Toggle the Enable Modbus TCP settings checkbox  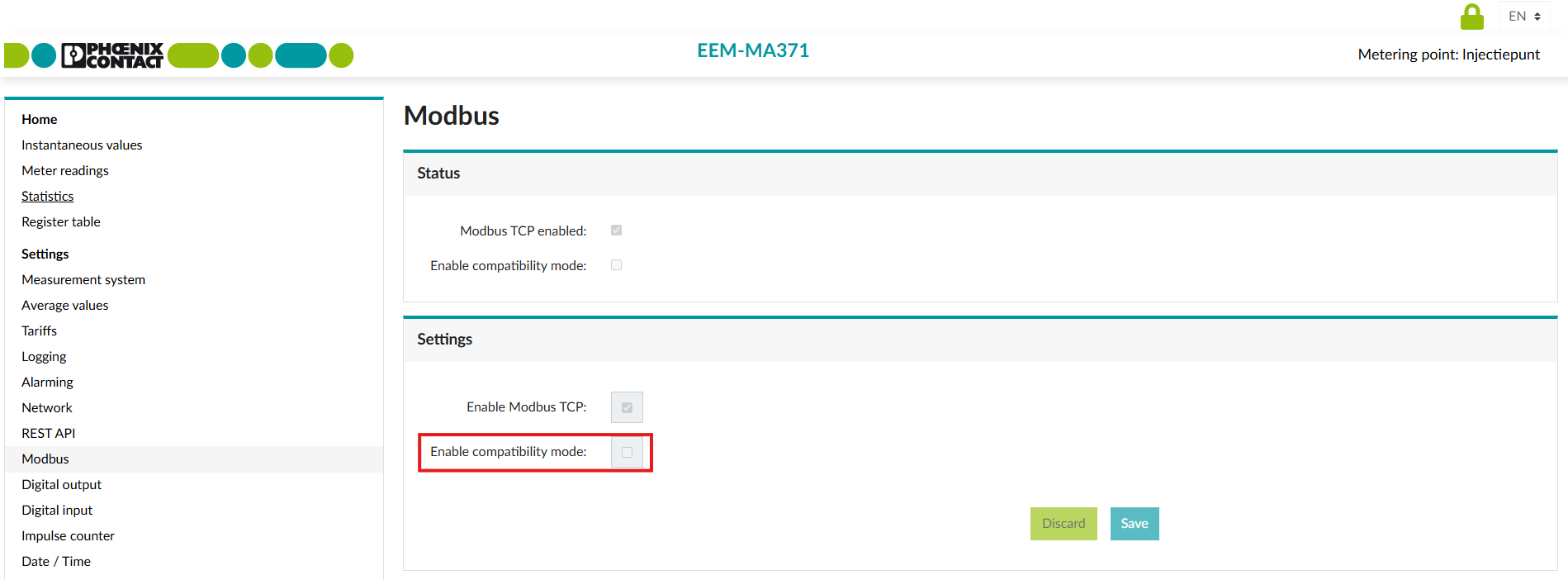tap(627, 407)
